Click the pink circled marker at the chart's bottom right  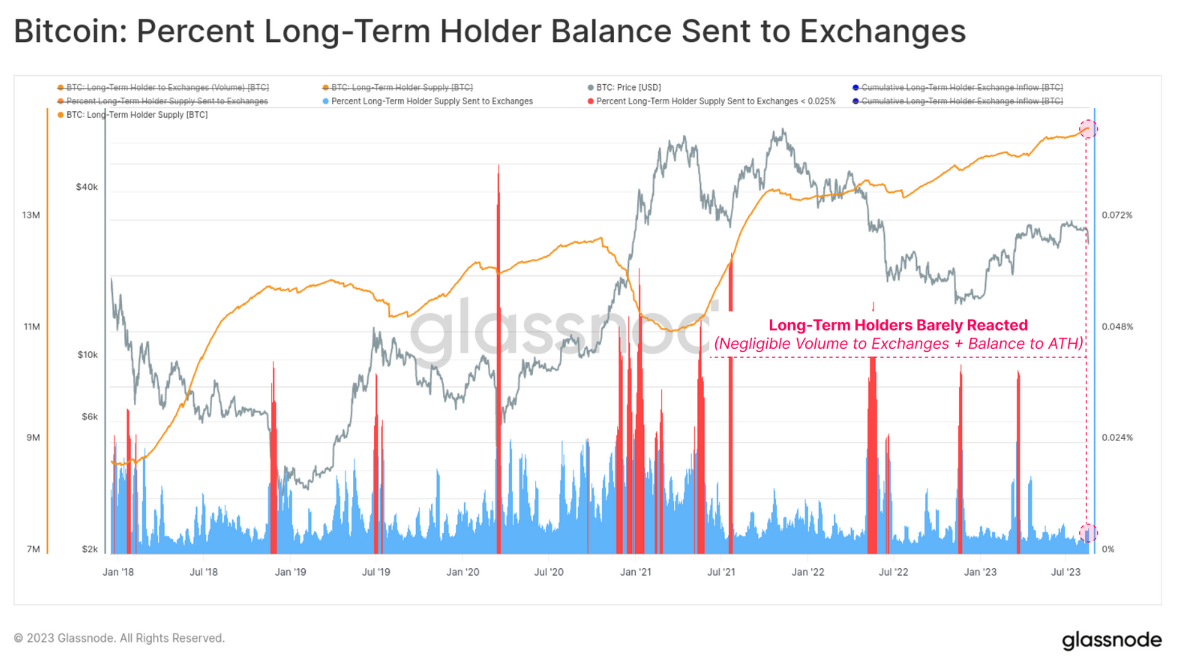1089,533
